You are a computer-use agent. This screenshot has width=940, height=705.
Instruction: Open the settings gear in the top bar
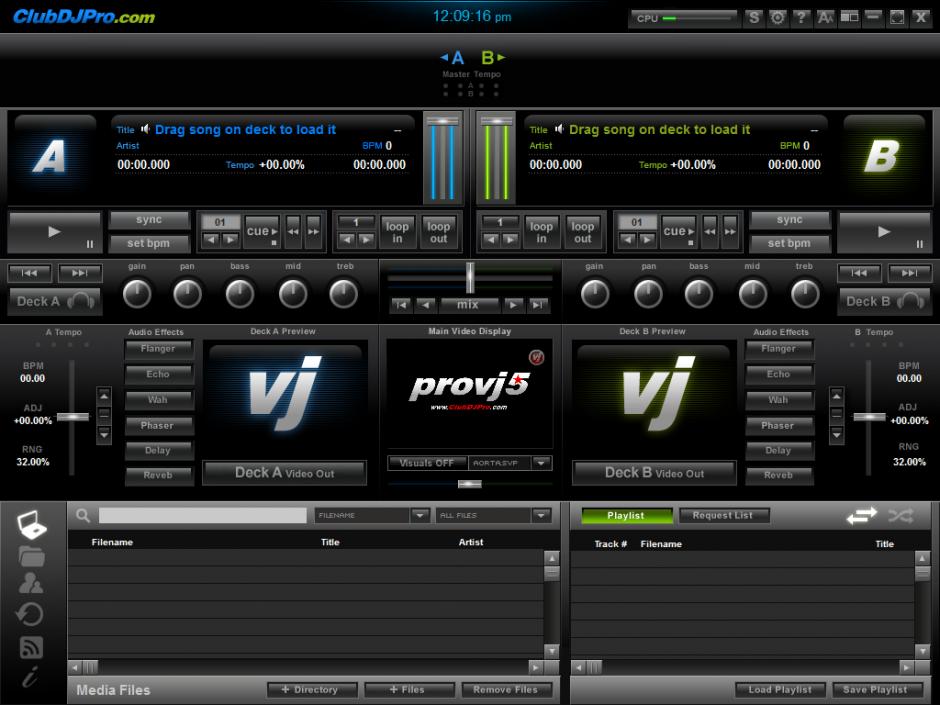pyautogui.click(x=777, y=18)
